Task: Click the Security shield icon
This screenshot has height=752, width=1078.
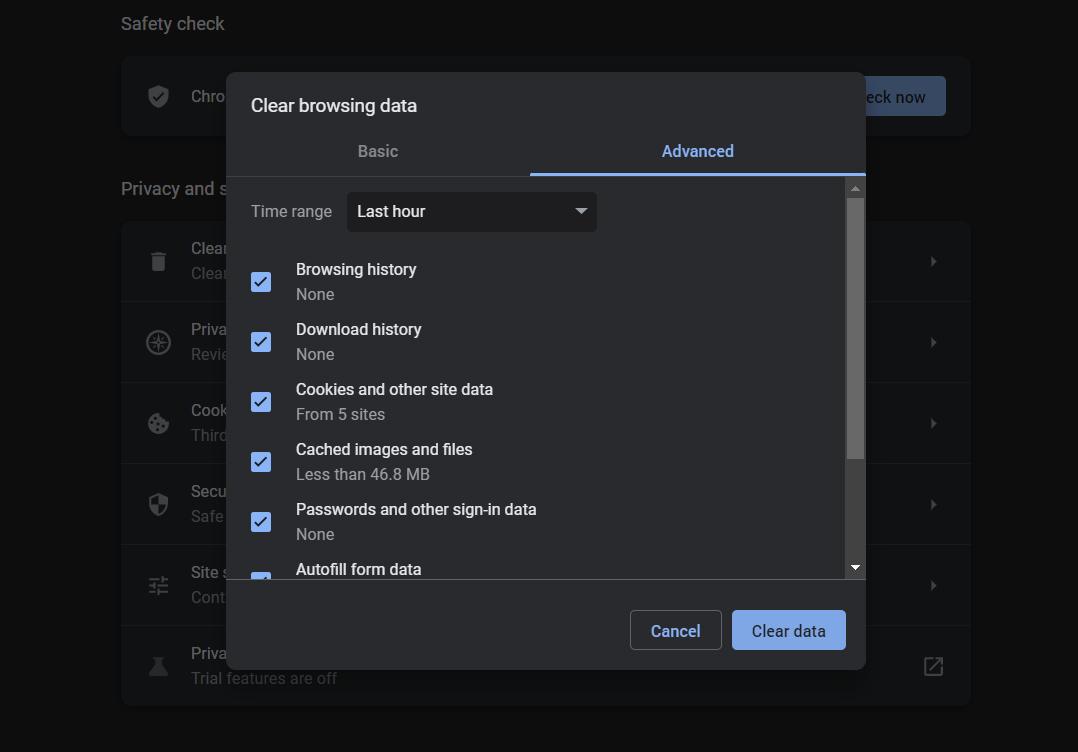Action: click(158, 504)
